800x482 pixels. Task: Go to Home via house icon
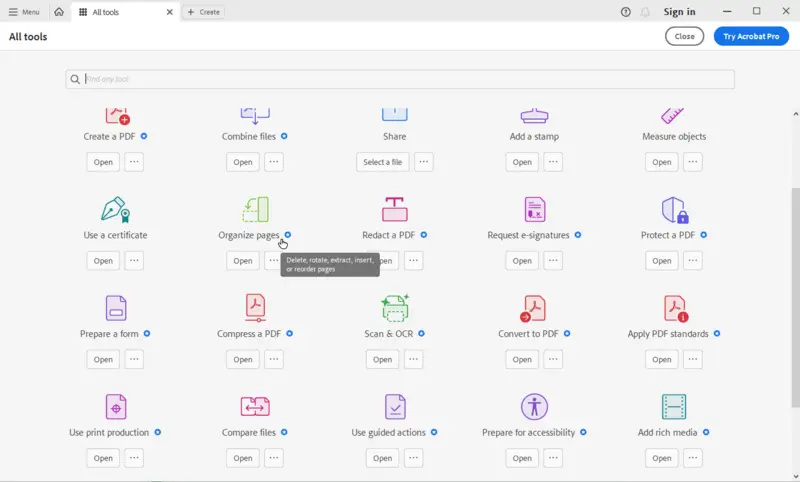tap(59, 12)
